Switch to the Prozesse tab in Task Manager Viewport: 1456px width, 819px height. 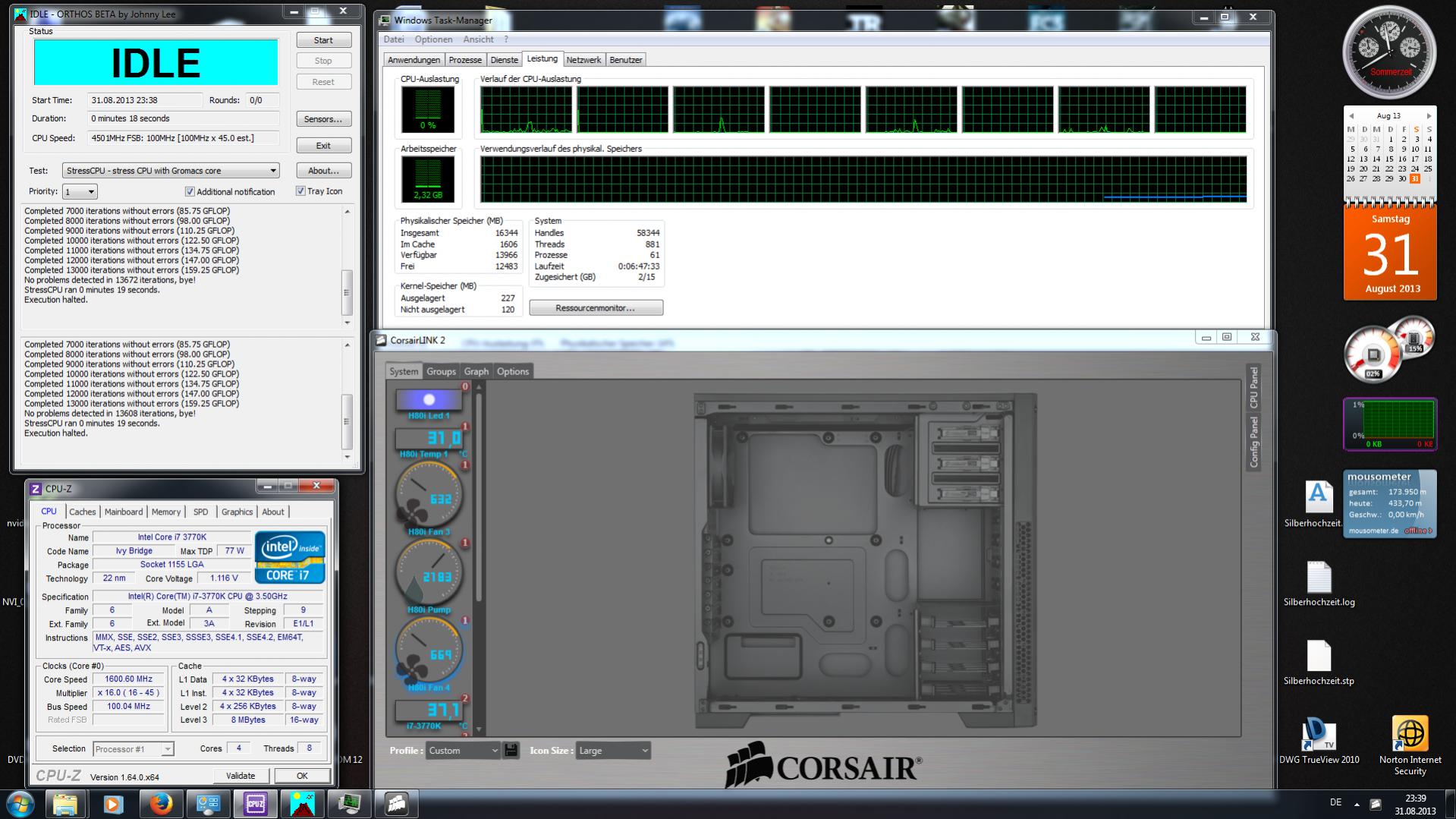point(465,60)
